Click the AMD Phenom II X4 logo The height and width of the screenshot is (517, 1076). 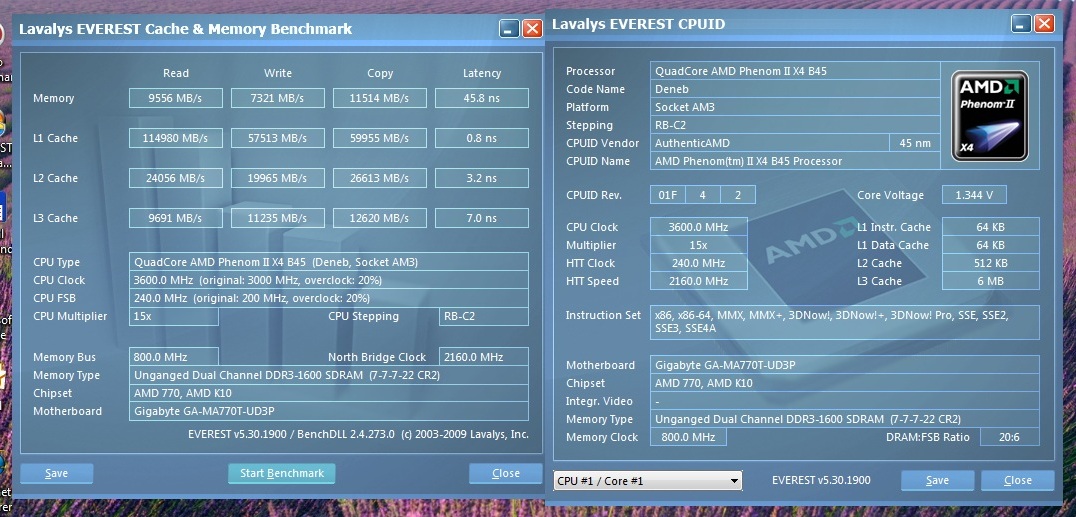(989, 116)
